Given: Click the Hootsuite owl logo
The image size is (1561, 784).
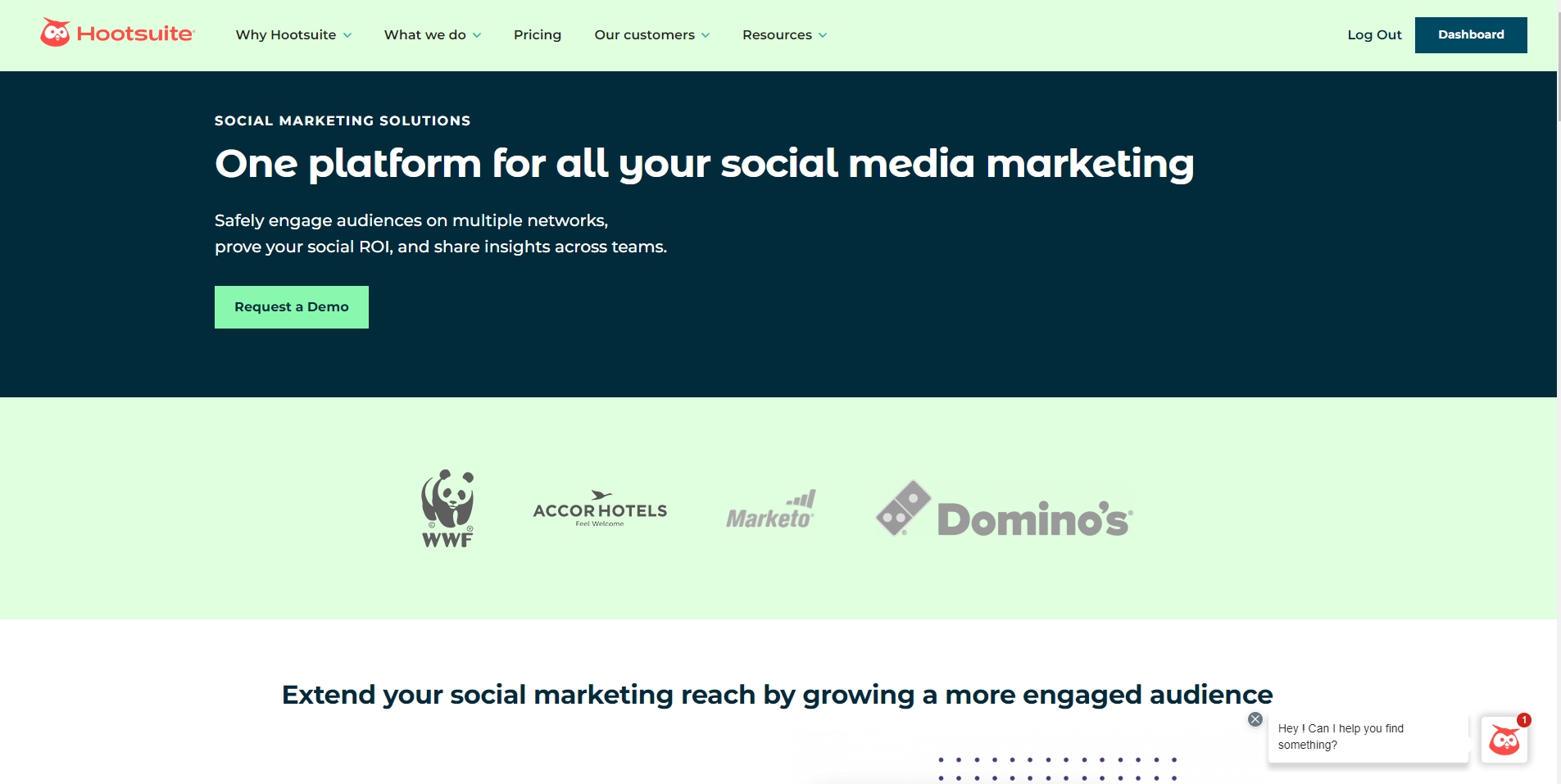Looking at the screenshot, I should [117, 33].
